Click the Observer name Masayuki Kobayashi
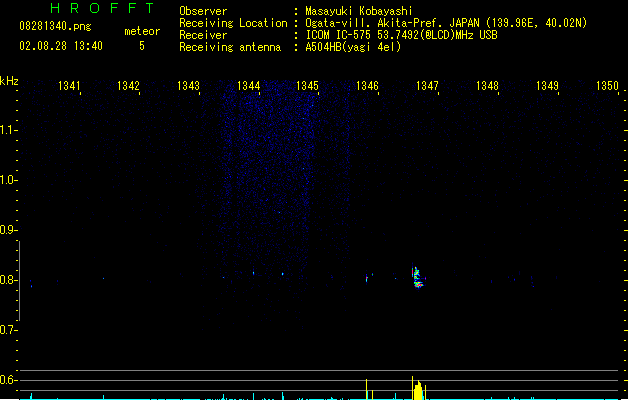 point(359,11)
